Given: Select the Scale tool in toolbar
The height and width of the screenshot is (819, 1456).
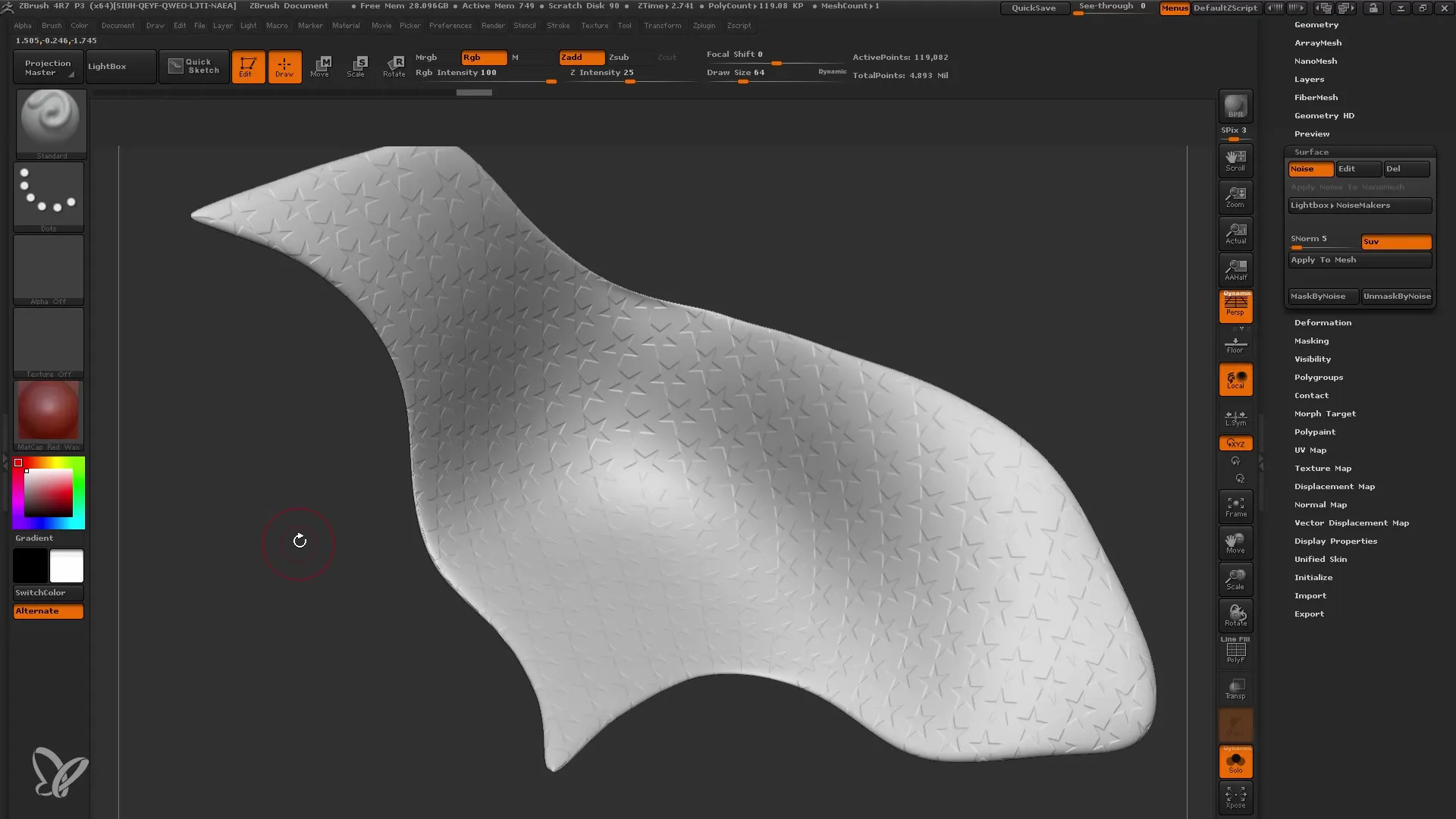Looking at the screenshot, I should point(357,66).
